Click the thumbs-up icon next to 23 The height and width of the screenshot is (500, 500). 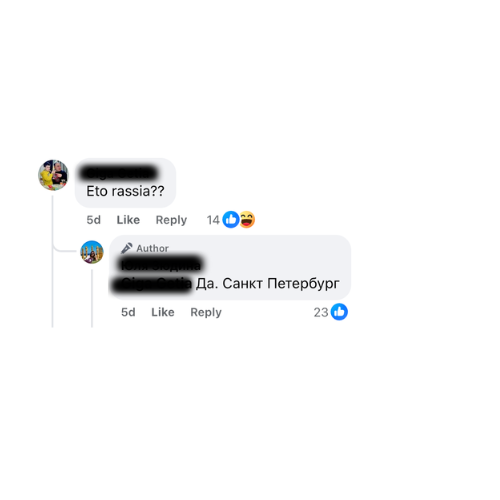339,312
